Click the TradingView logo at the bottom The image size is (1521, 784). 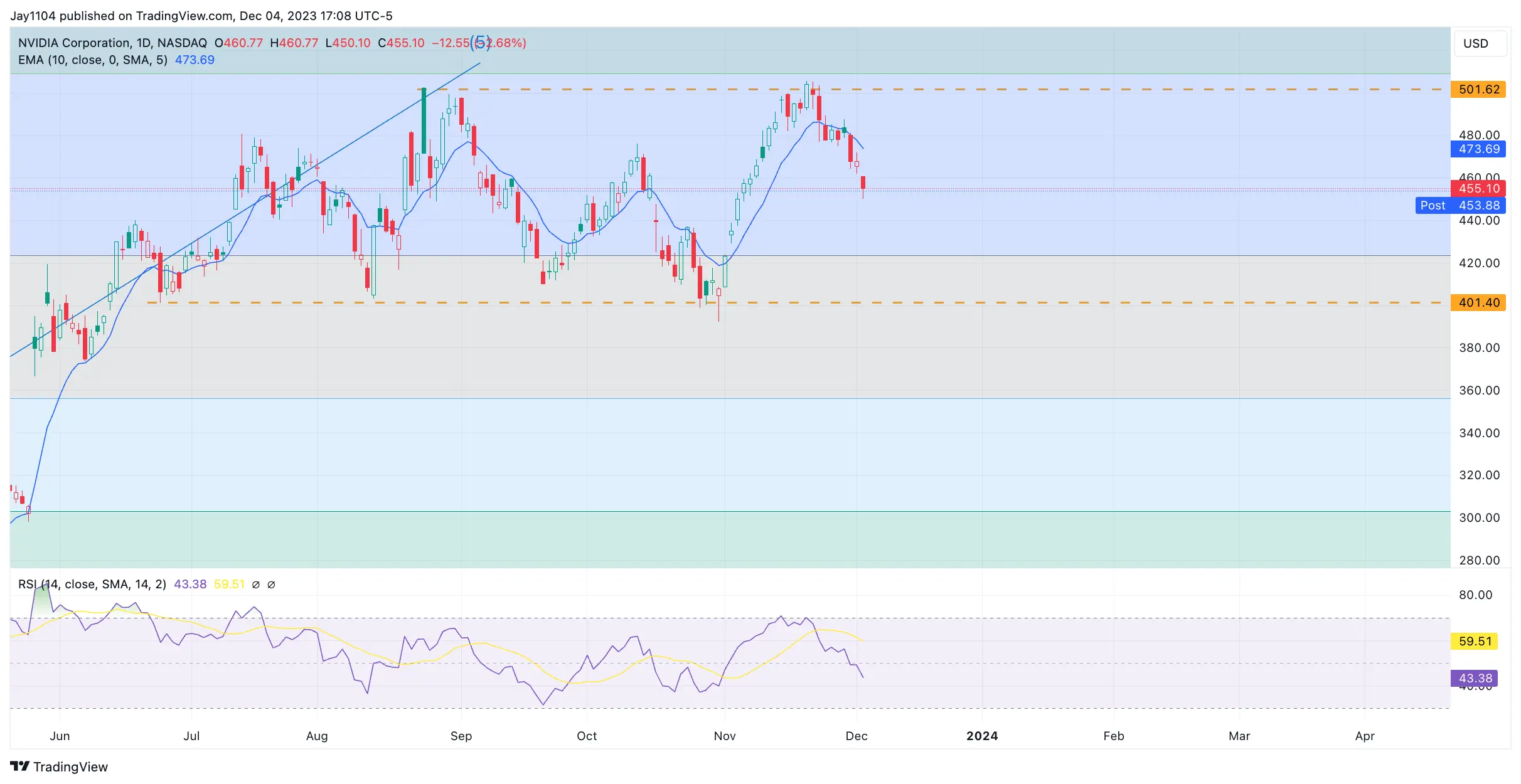pyautogui.click(x=59, y=766)
